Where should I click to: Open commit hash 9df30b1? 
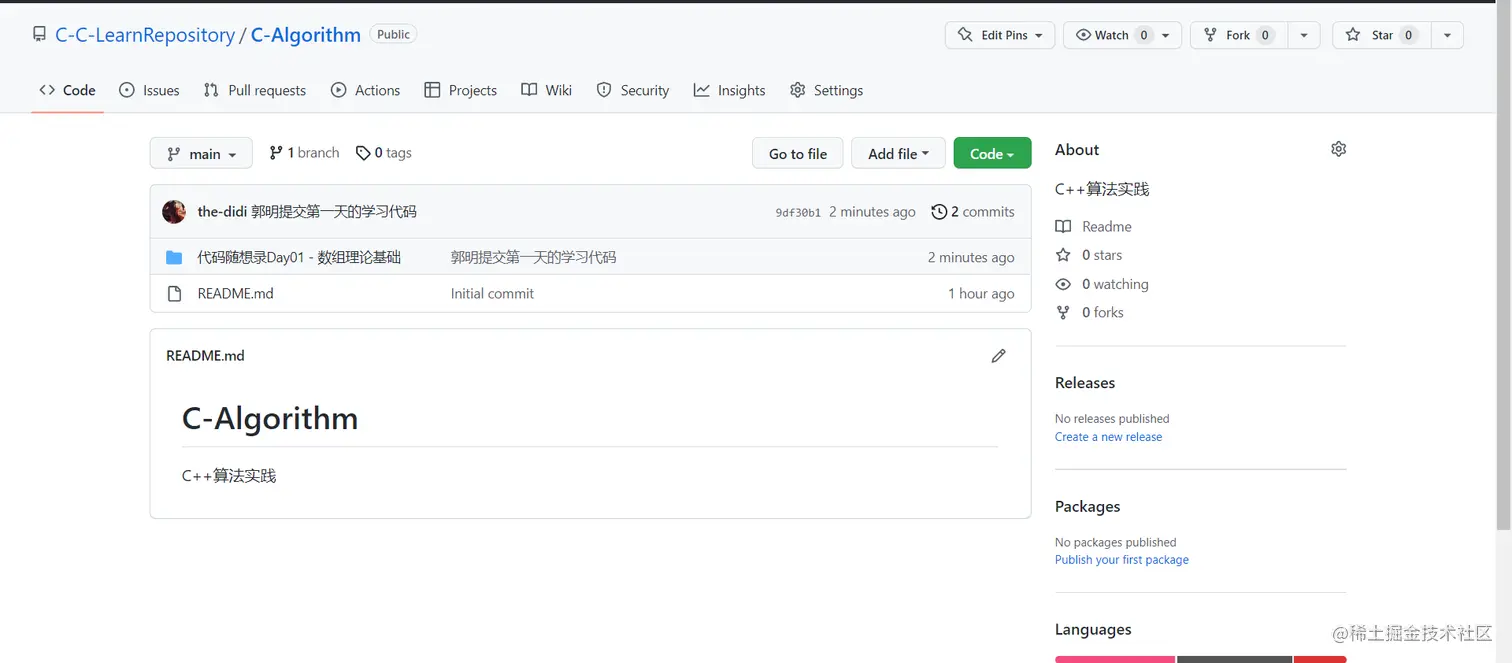tap(798, 213)
